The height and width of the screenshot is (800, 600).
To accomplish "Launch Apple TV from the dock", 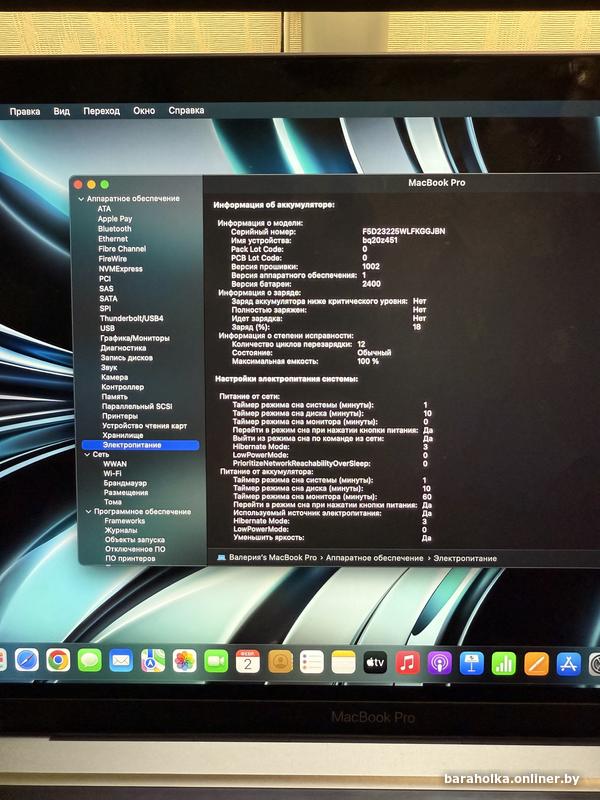I will coord(375,663).
